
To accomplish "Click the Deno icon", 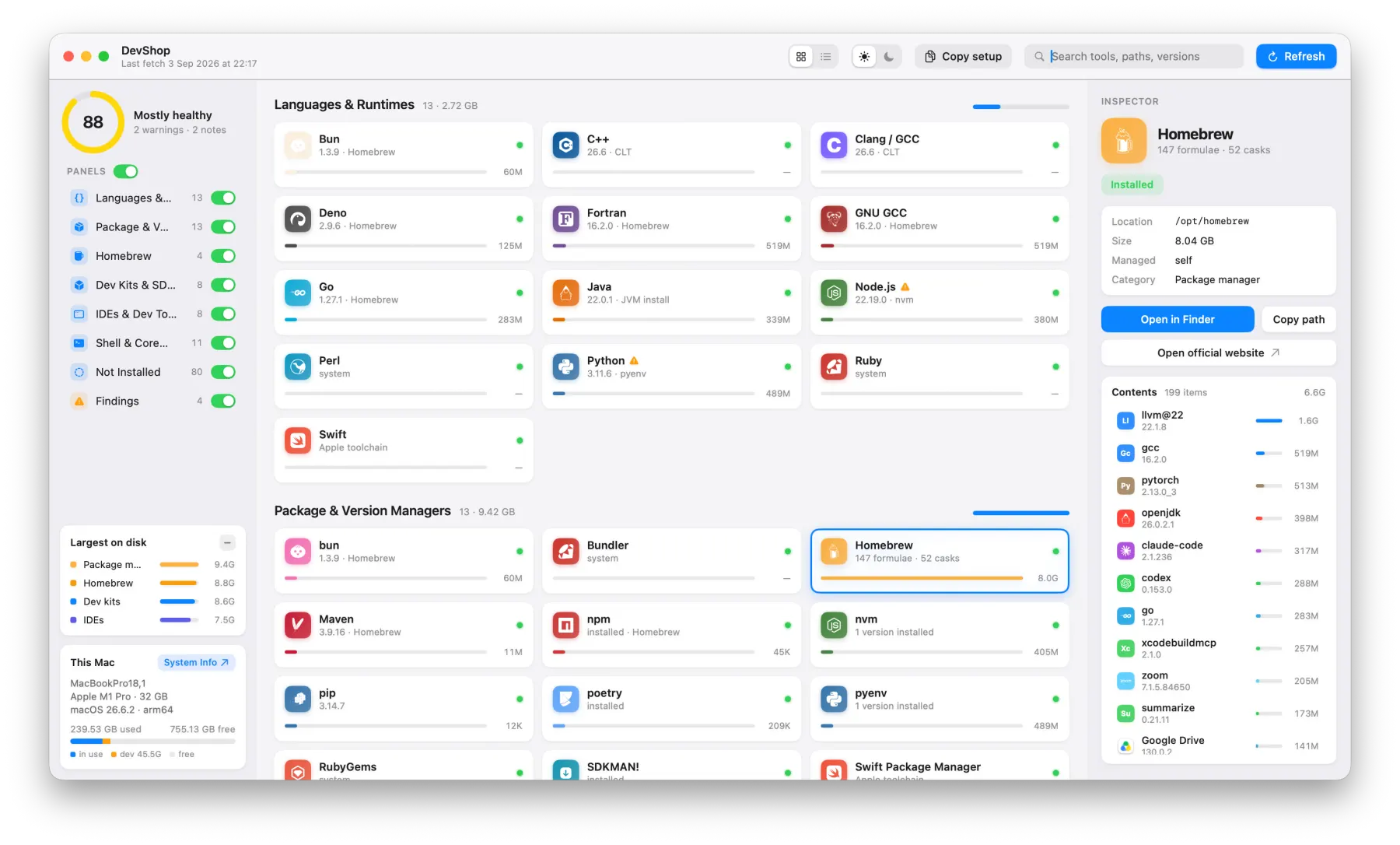I will 298,219.
